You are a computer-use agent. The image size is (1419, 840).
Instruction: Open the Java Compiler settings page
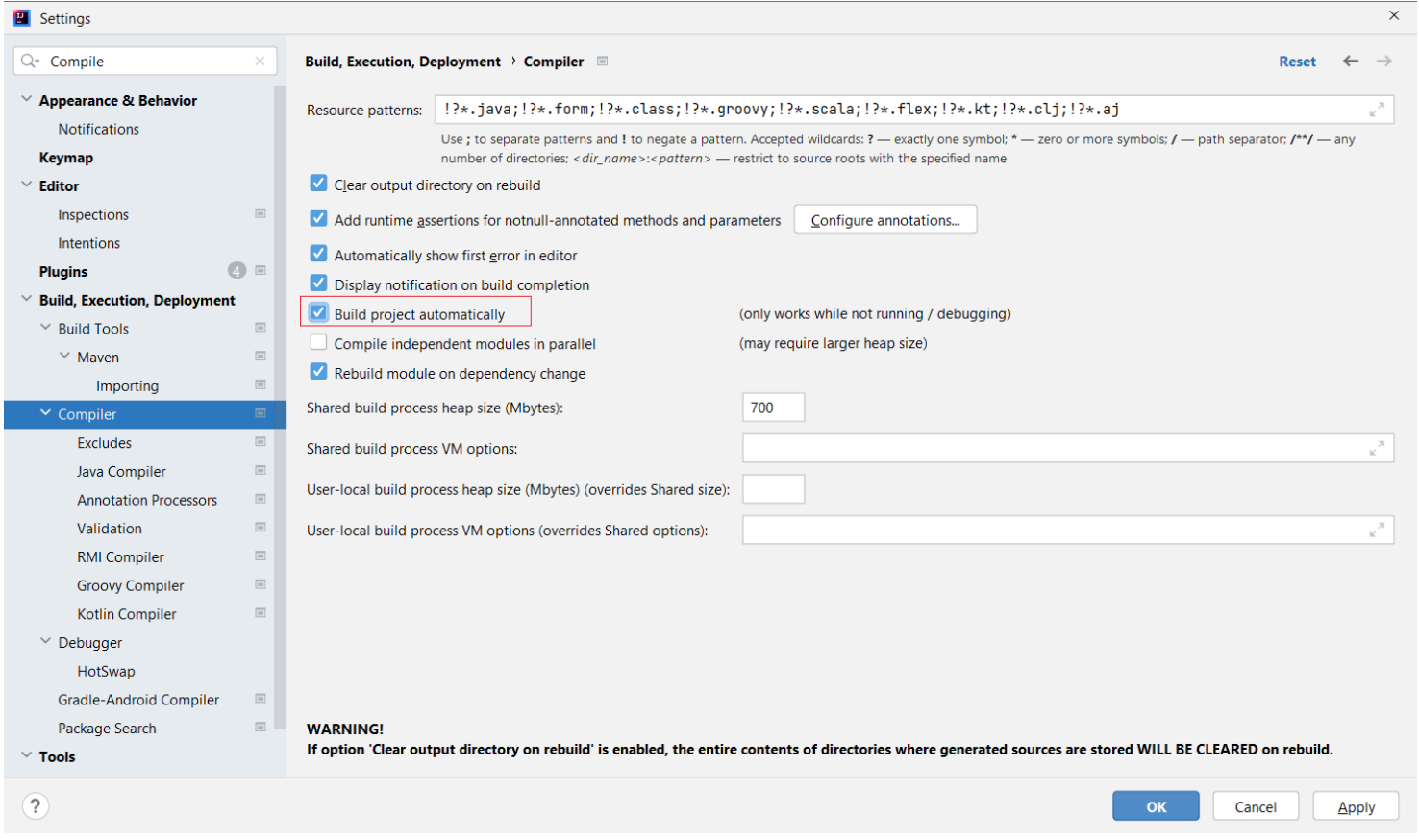121,471
